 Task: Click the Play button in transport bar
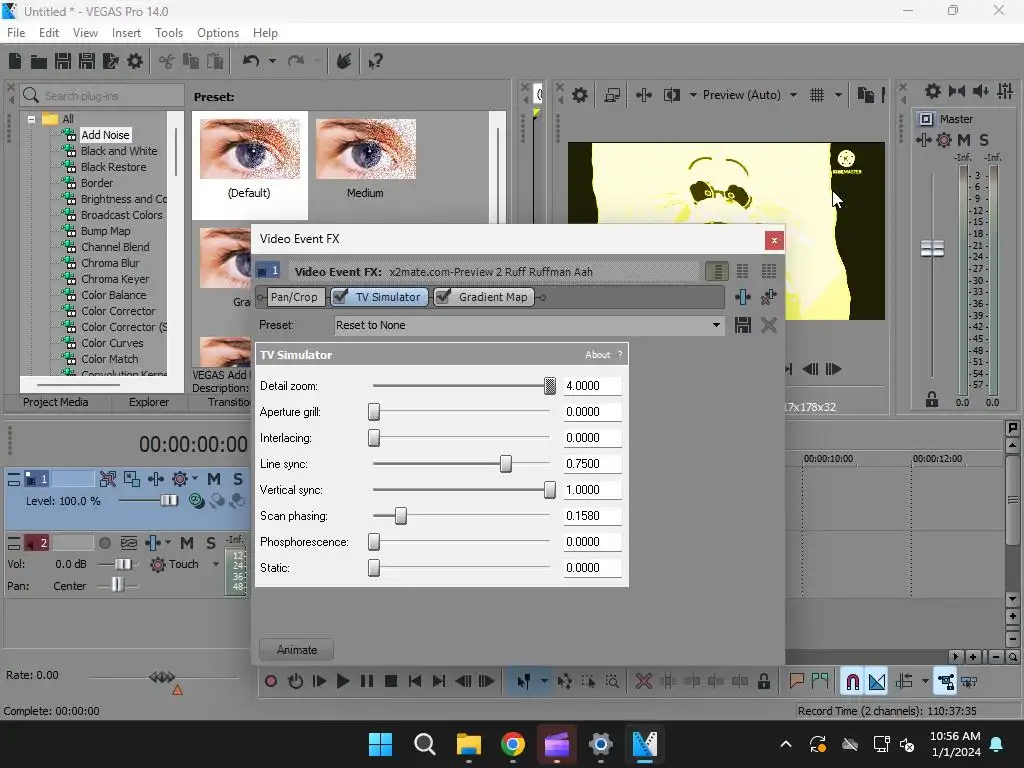coord(342,682)
